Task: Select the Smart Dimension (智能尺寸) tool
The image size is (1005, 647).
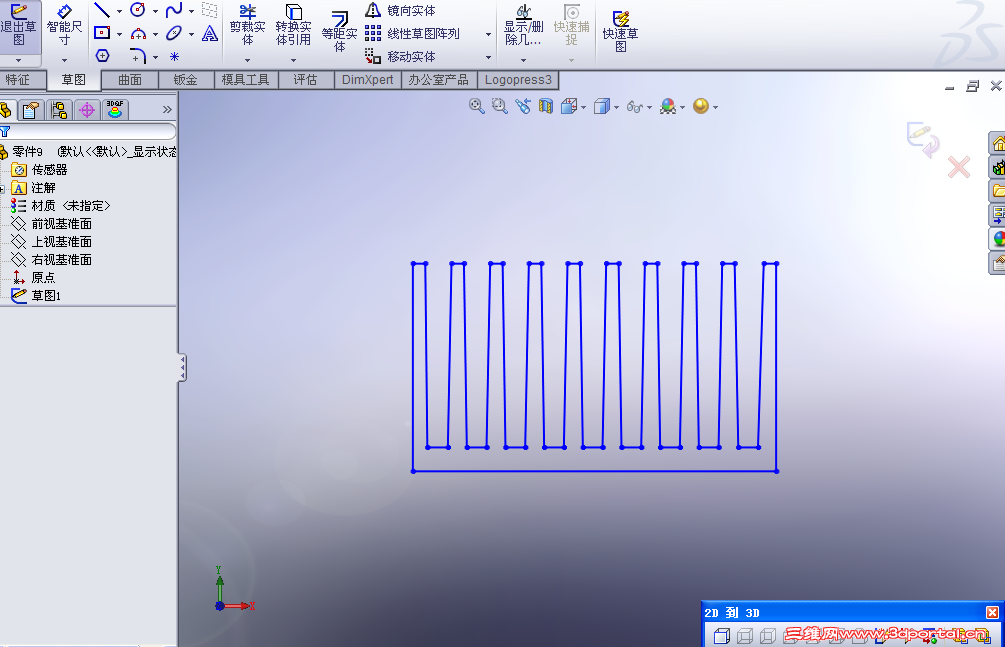Action: [64, 26]
